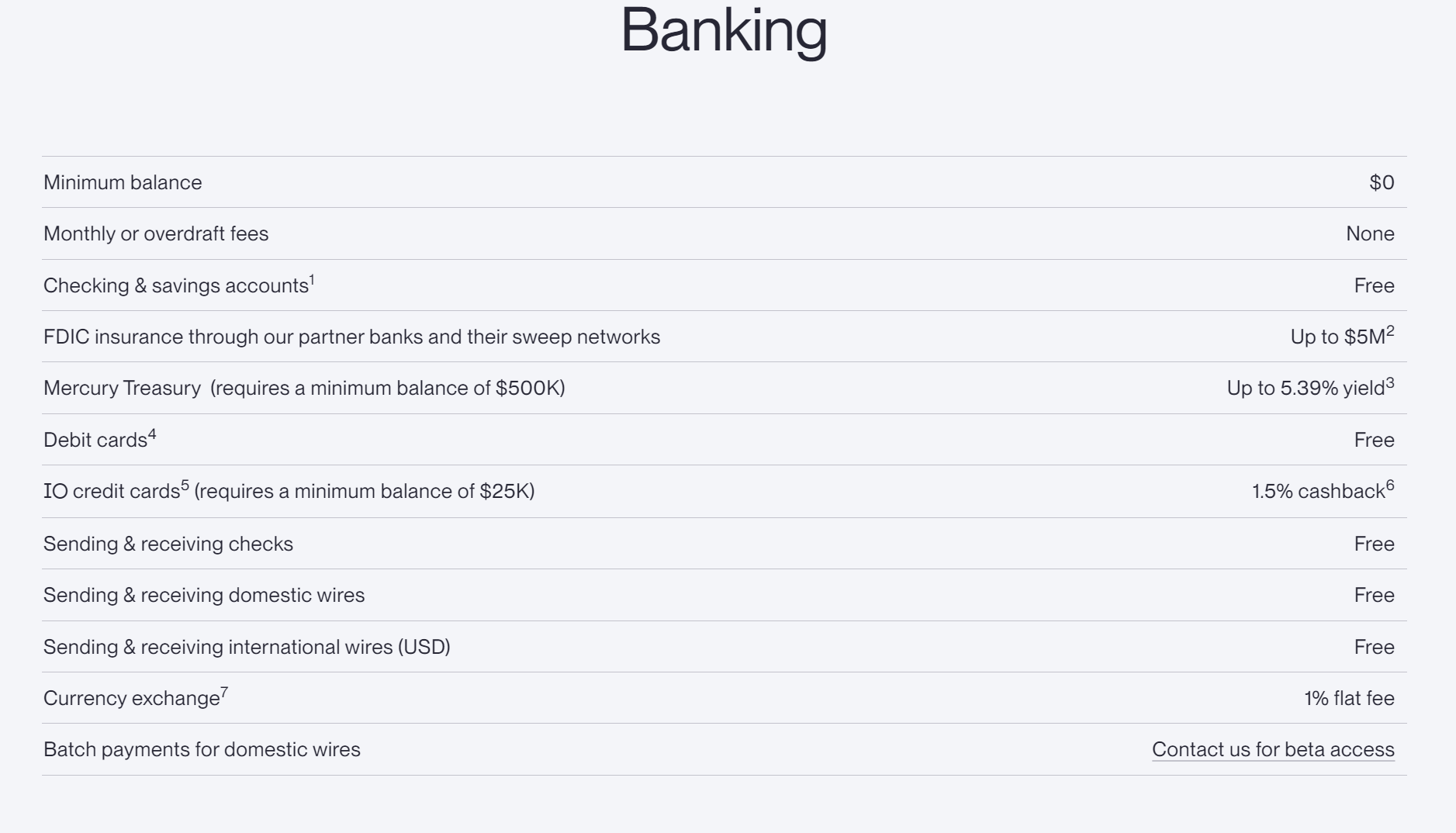The height and width of the screenshot is (833, 1456).
Task: Click the "1% flat fee" value
Action: [1349, 699]
